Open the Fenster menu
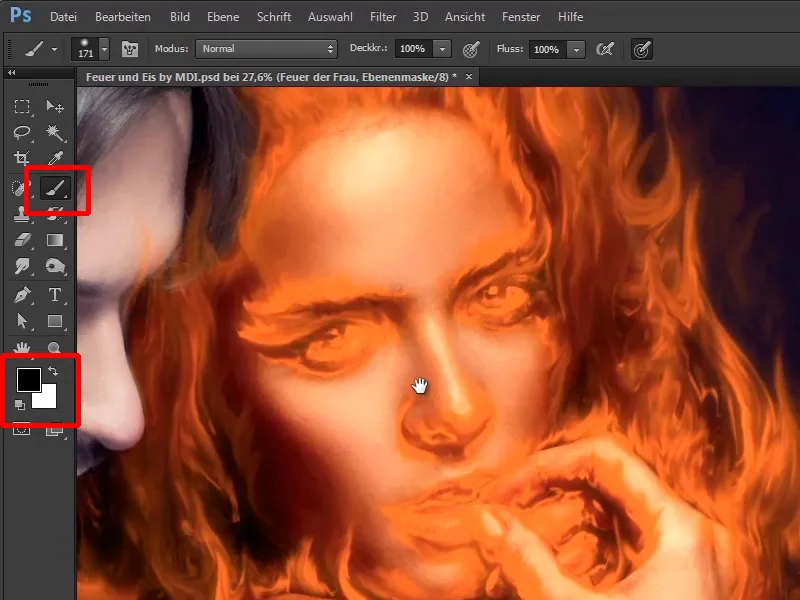The width and height of the screenshot is (800, 600). click(x=521, y=17)
